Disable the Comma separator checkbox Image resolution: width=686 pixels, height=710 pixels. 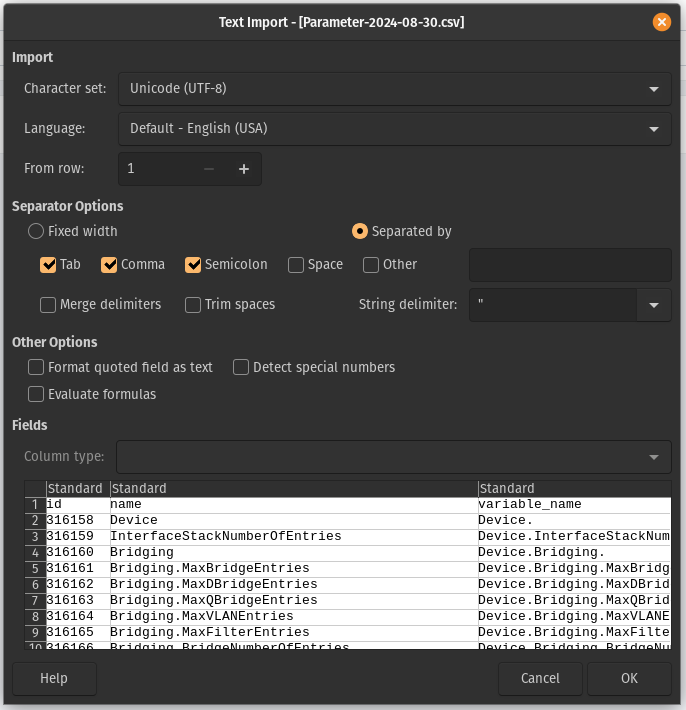point(109,265)
